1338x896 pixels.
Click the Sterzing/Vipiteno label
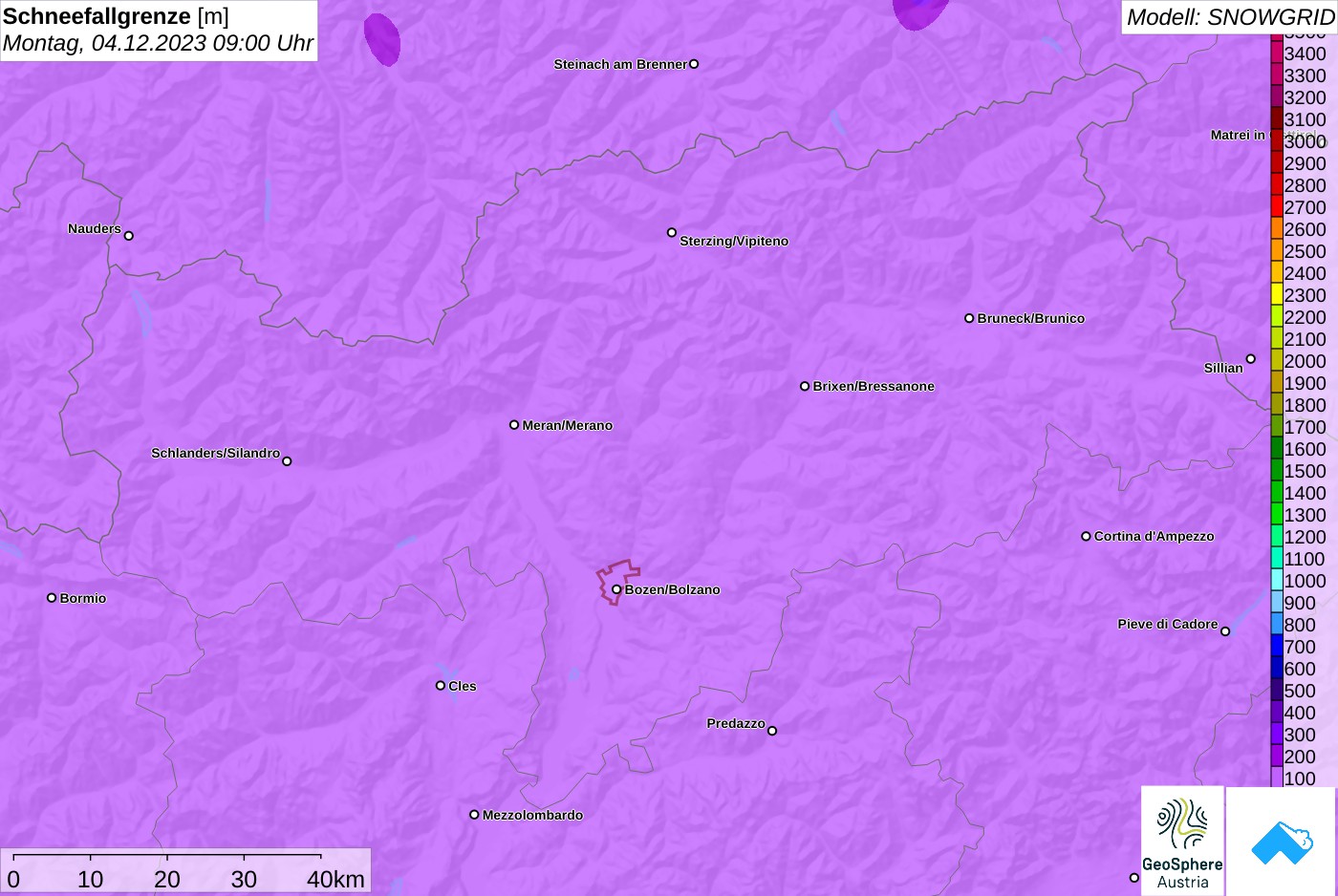coord(734,241)
